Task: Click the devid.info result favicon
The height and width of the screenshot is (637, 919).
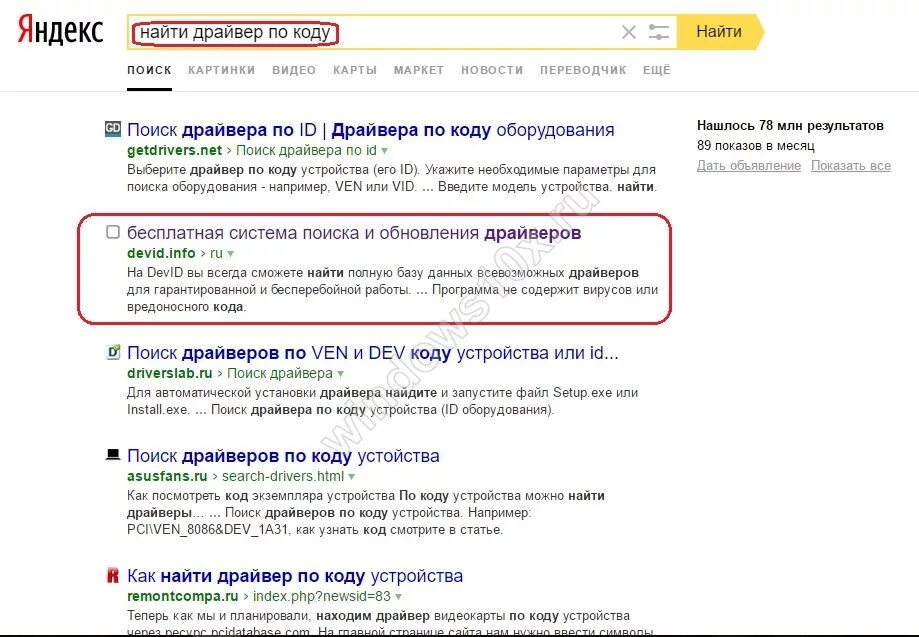Action: point(113,232)
